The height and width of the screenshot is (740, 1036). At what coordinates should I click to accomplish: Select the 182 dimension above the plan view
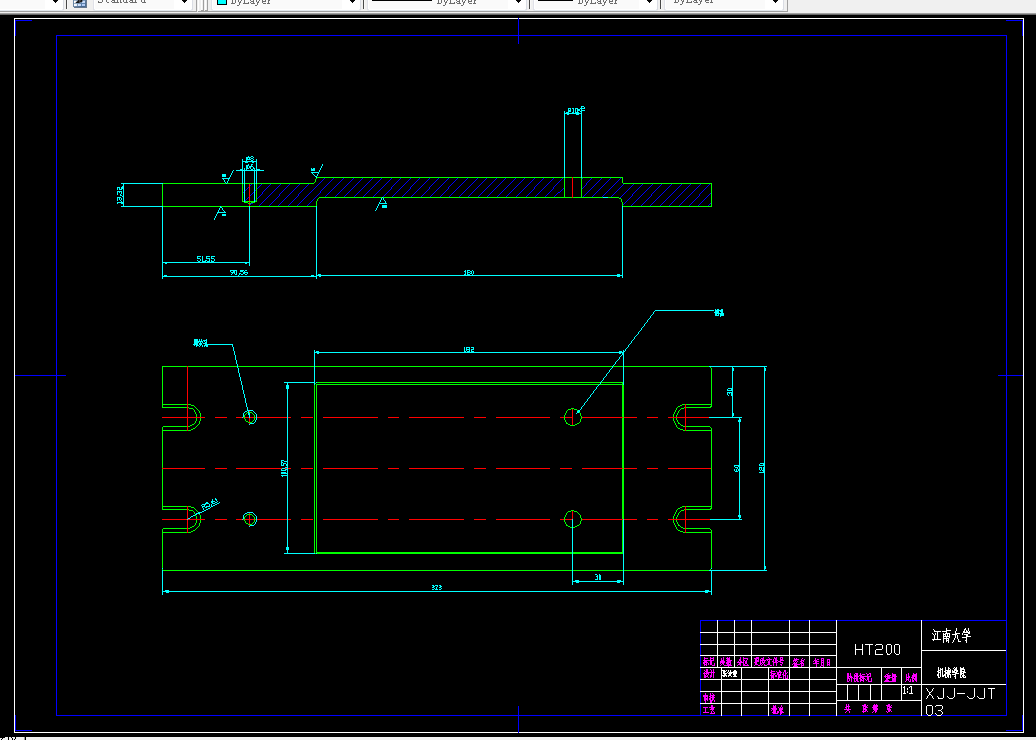click(469, 349)
